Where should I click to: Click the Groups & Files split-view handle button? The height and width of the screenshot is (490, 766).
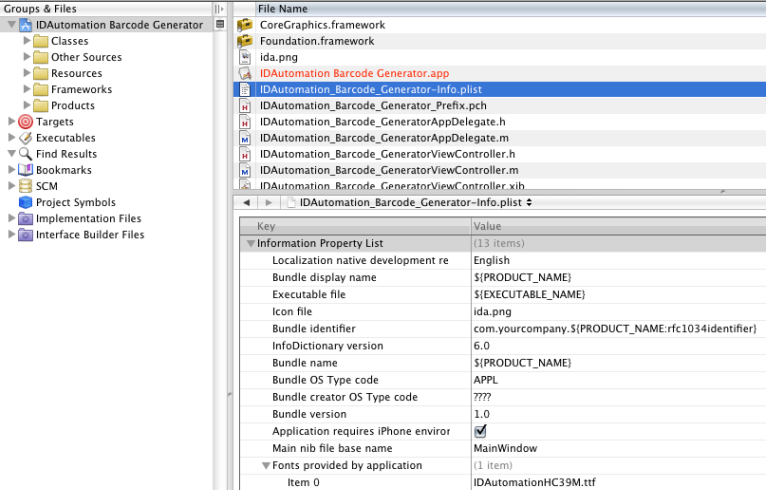(x=218, y=9)
